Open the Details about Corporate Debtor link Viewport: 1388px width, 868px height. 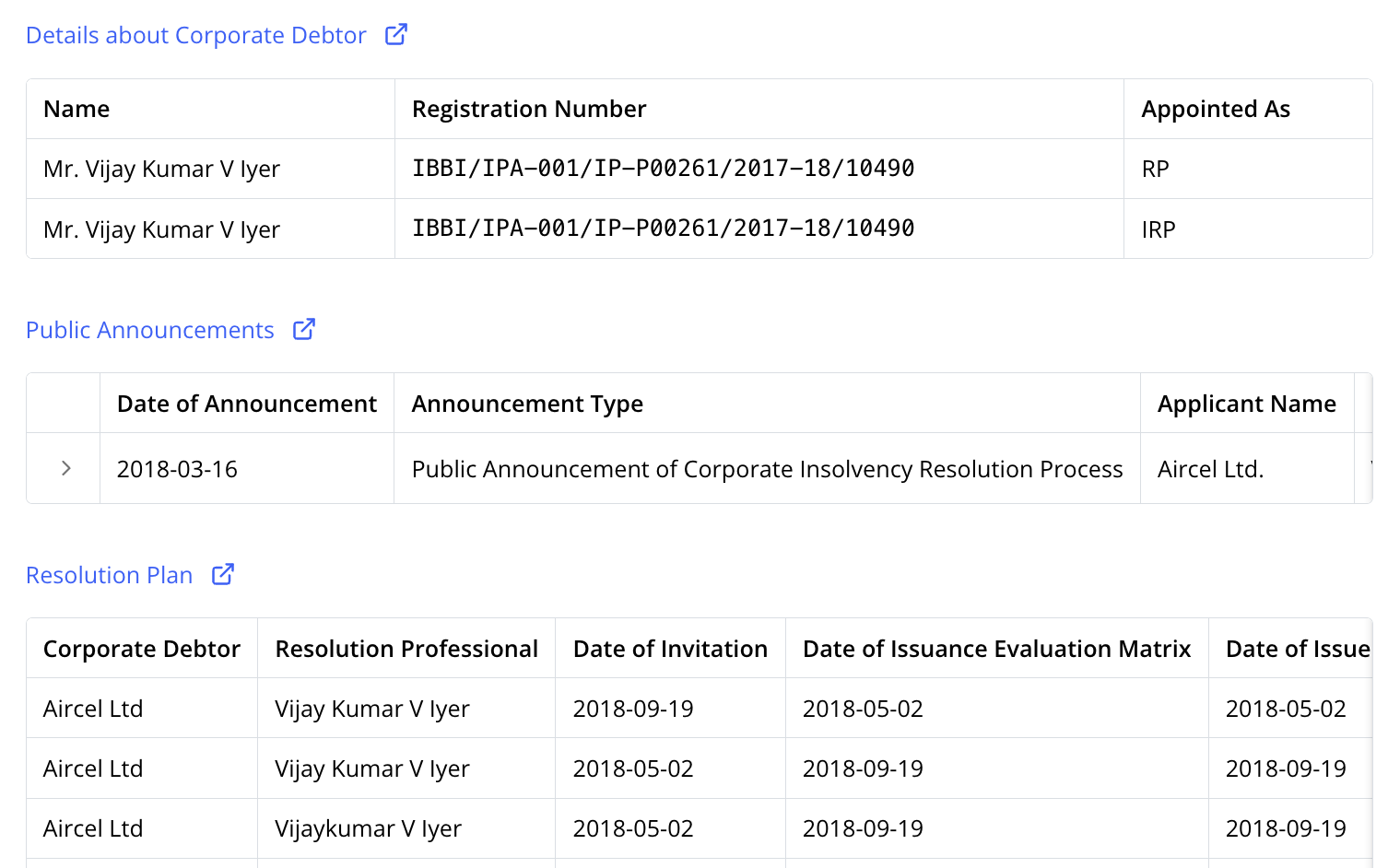pos(195,35)
